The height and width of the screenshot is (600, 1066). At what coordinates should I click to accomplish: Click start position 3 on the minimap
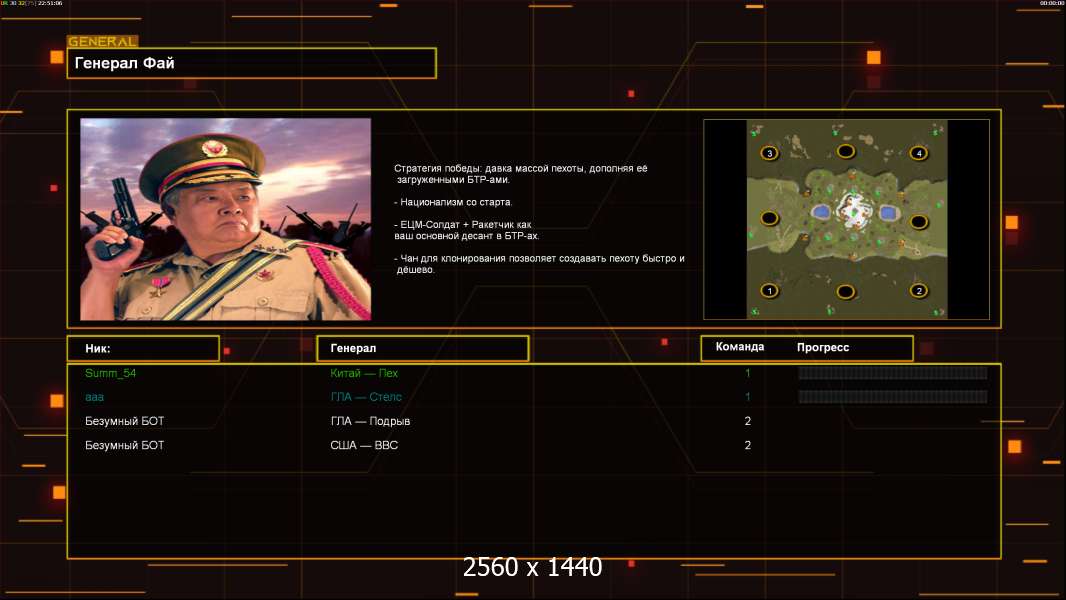(x=769, y=153)
